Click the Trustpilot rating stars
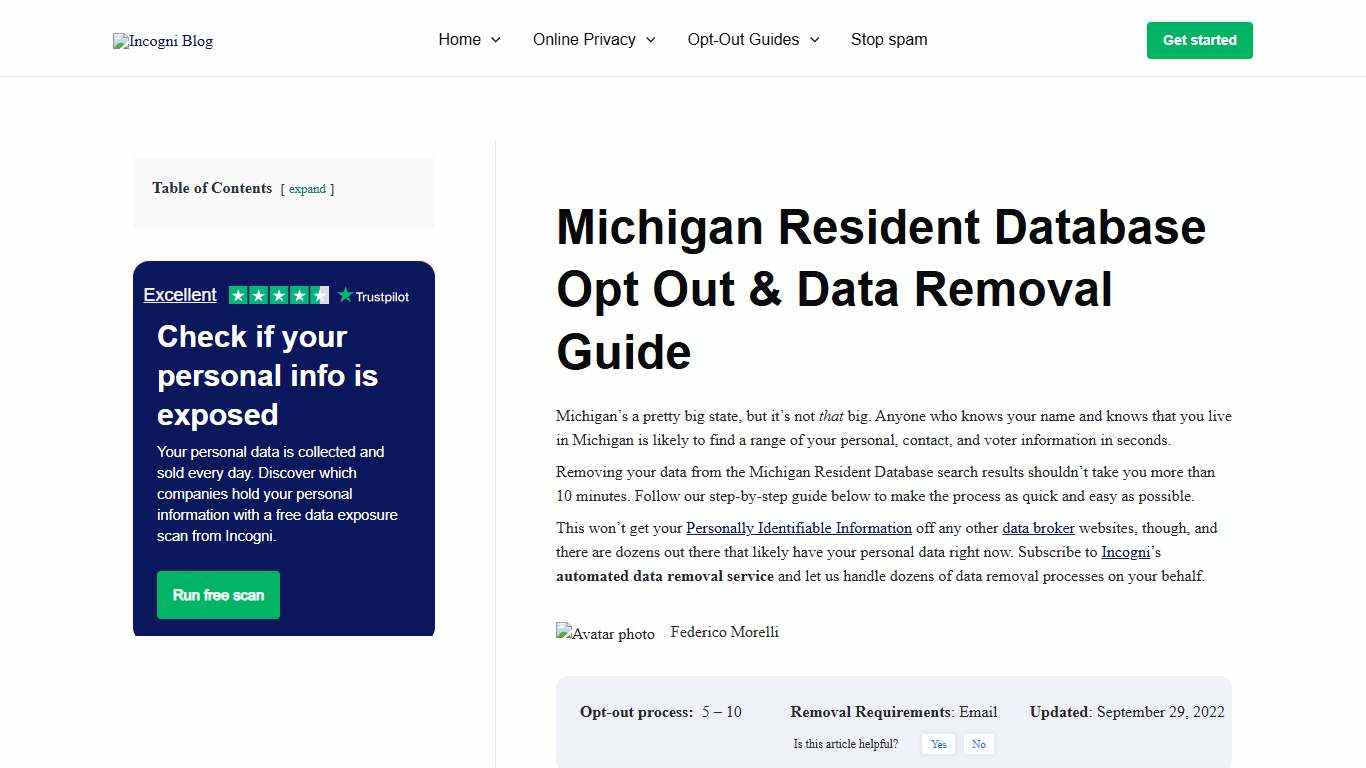Viewport: 1366px width, 768px height. pos(280,294)
